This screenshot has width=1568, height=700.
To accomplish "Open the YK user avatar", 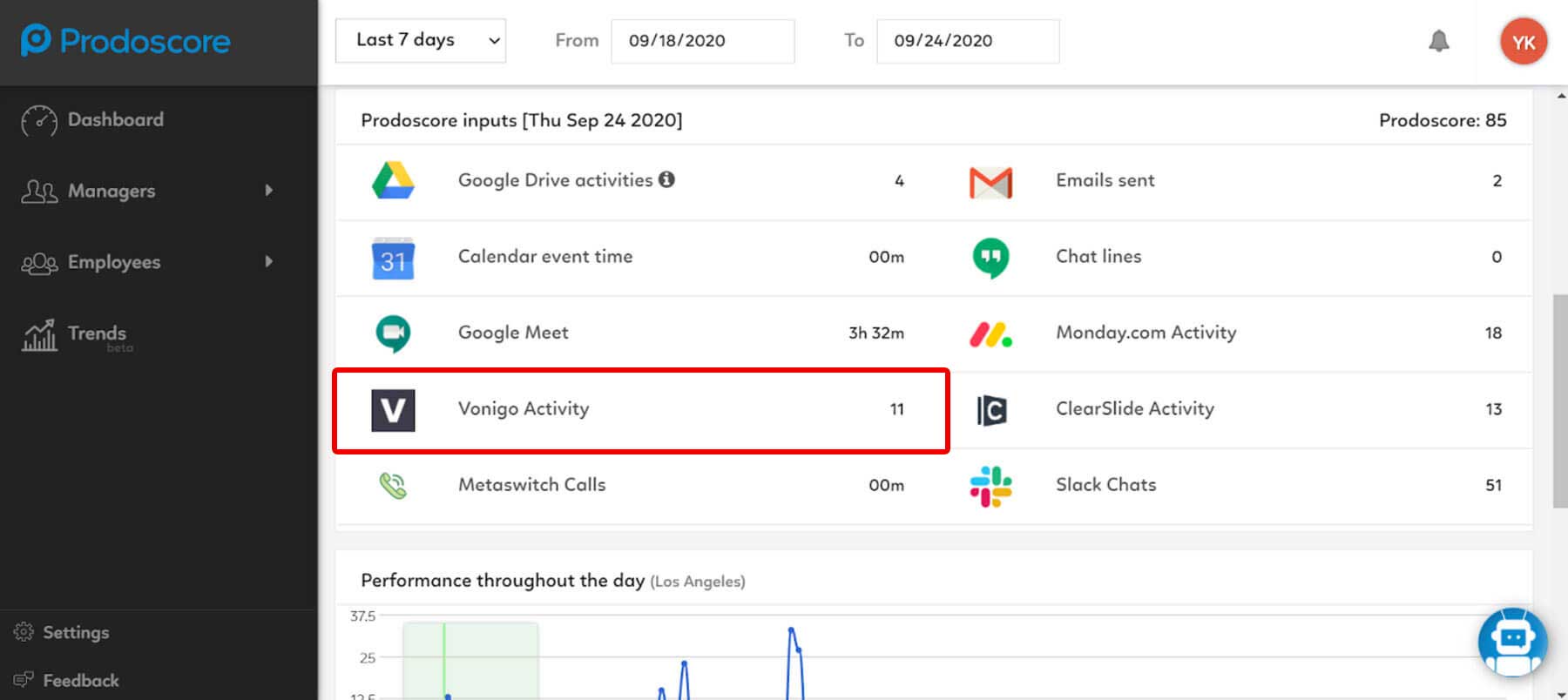I will pyautogui.click(x=1524, y=42).
